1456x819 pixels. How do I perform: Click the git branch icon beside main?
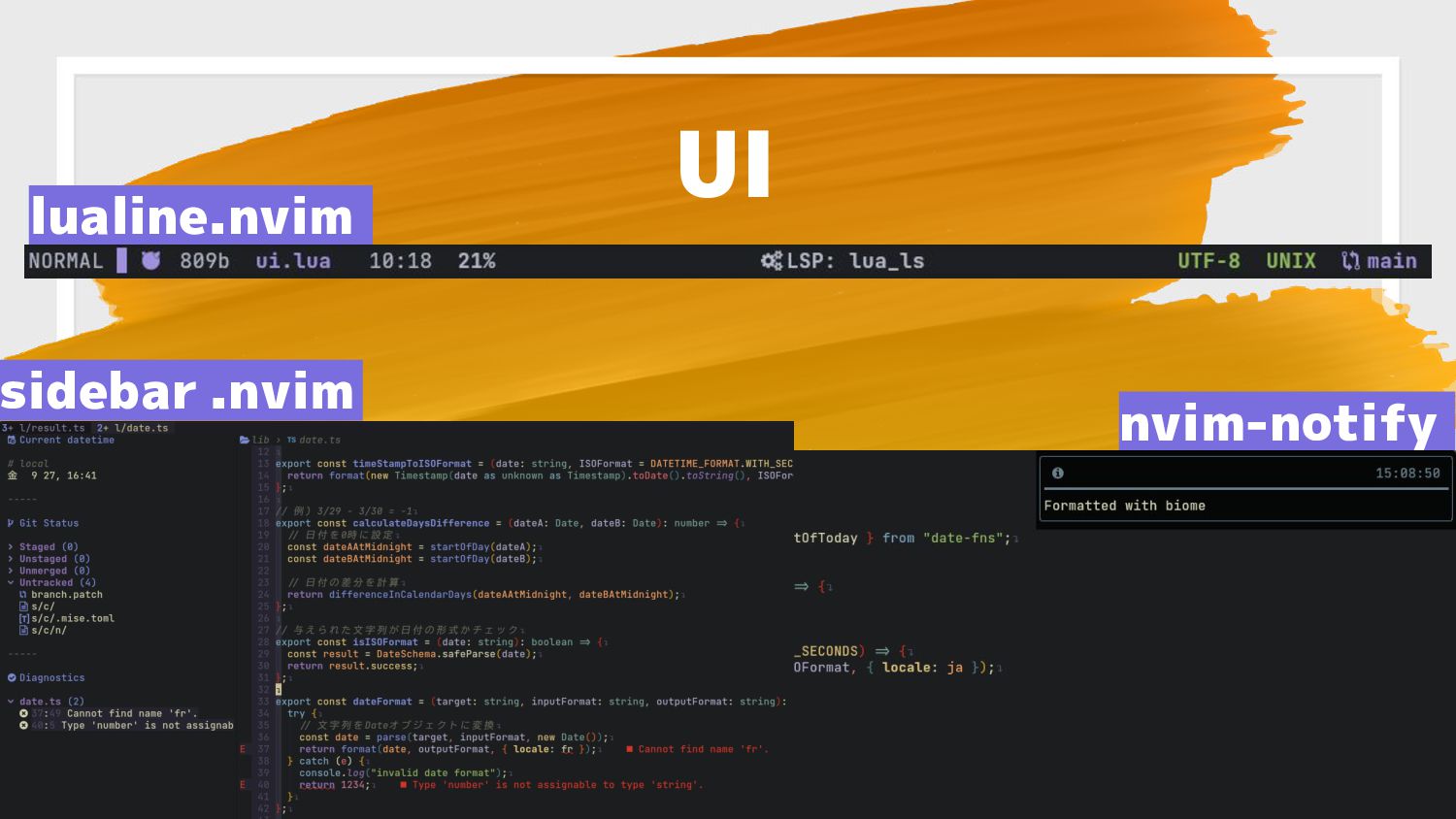1350,260
